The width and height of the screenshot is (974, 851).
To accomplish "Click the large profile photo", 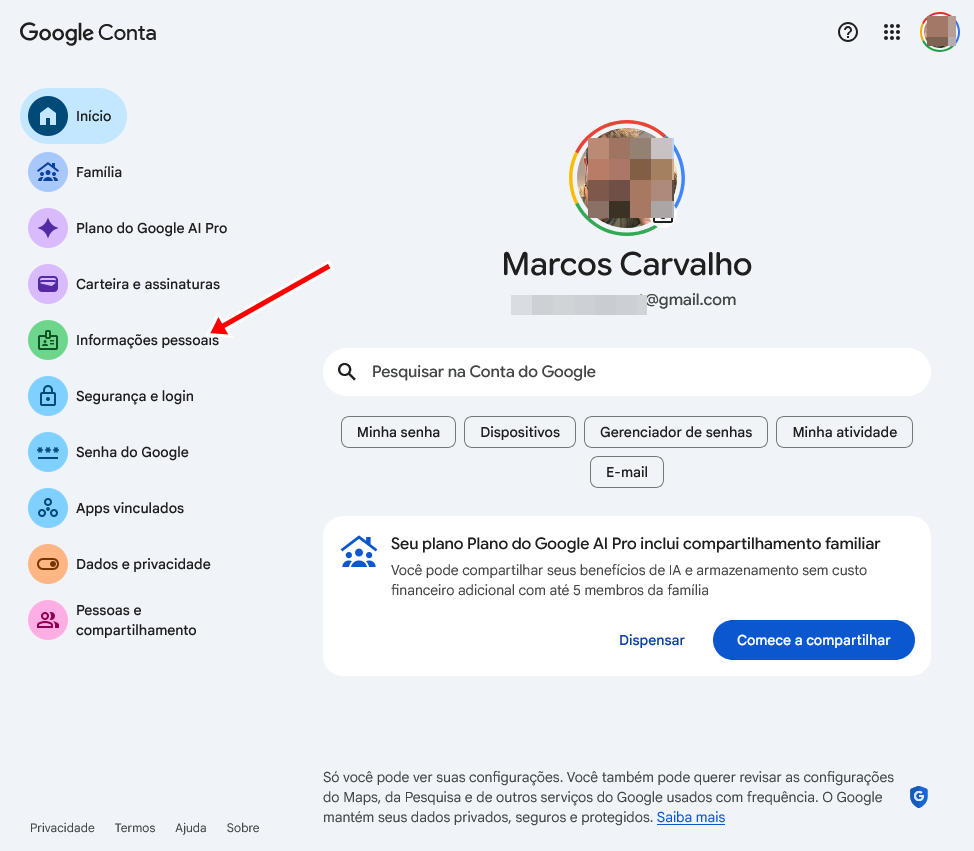I will click(627, 178).
